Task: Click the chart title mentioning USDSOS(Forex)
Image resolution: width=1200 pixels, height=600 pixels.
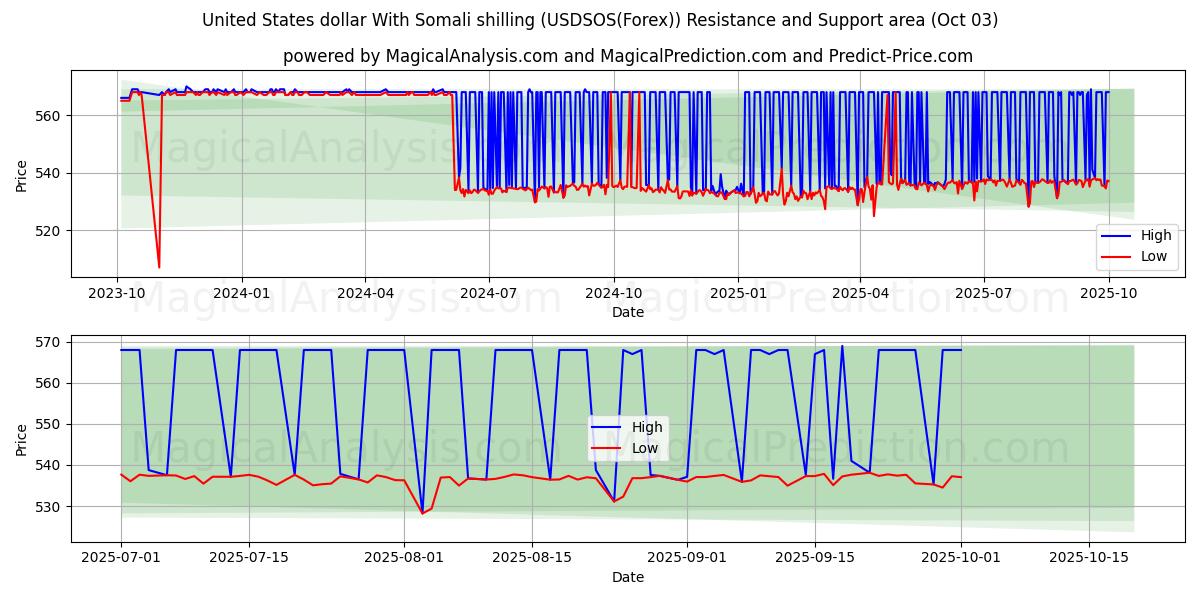Action: (599, 20)
